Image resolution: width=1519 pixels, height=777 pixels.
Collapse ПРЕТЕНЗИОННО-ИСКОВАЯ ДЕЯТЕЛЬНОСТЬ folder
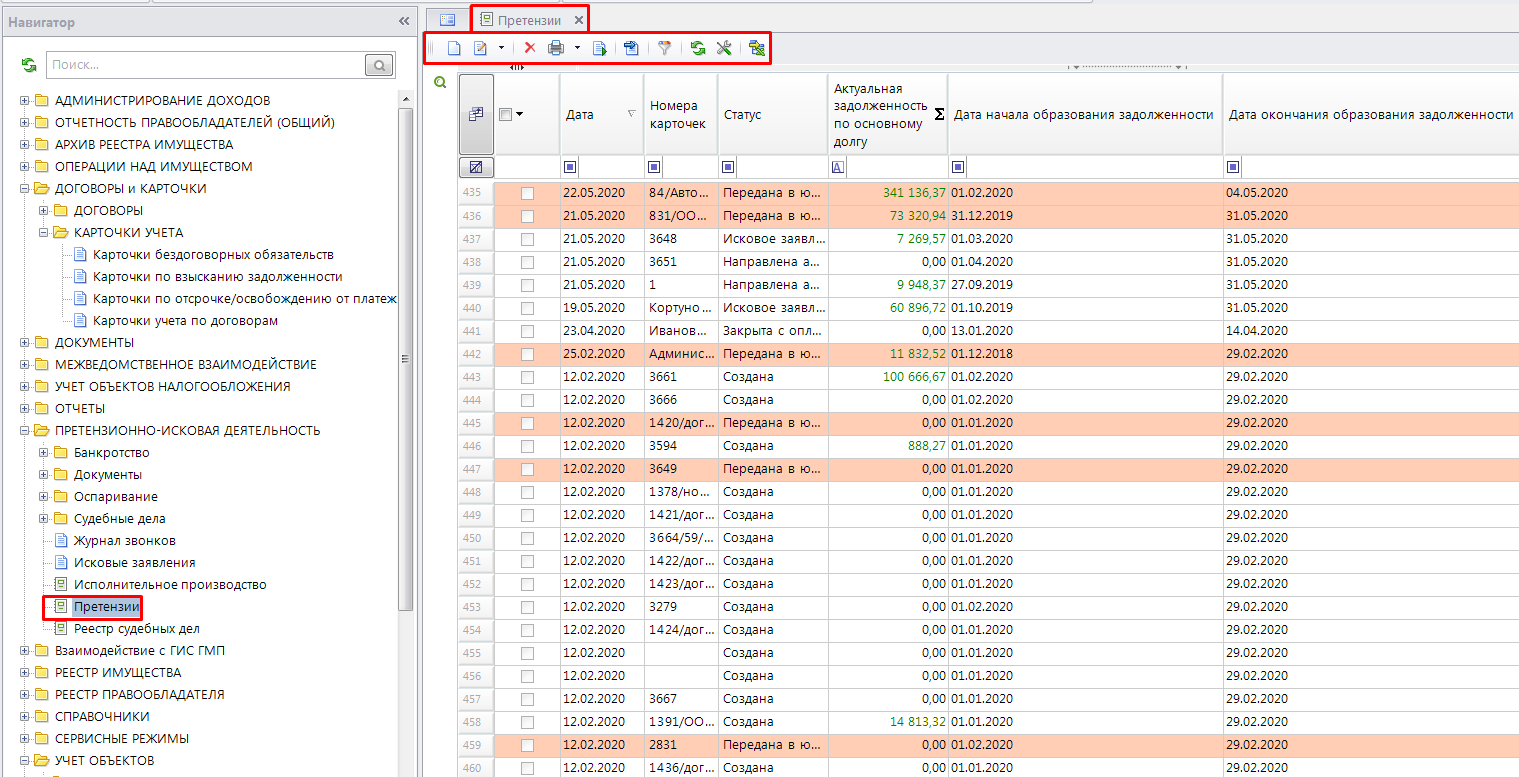pos(25,431)
